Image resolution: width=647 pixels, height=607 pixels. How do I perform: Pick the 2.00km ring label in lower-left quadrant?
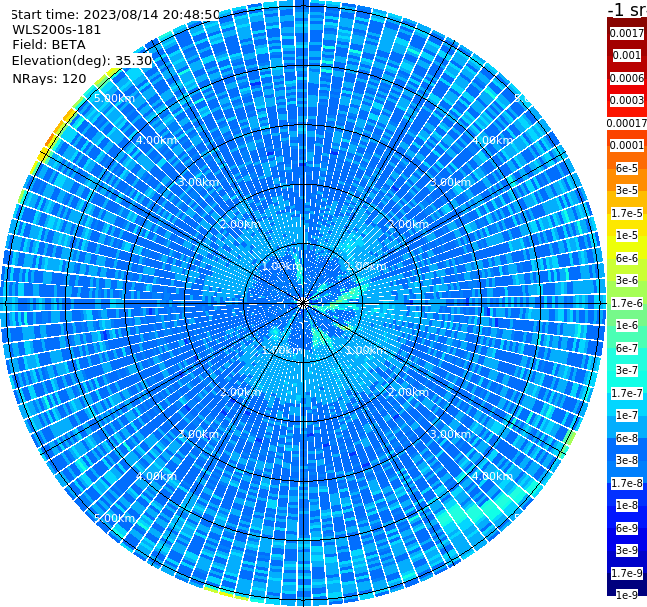tap(241, 392)
